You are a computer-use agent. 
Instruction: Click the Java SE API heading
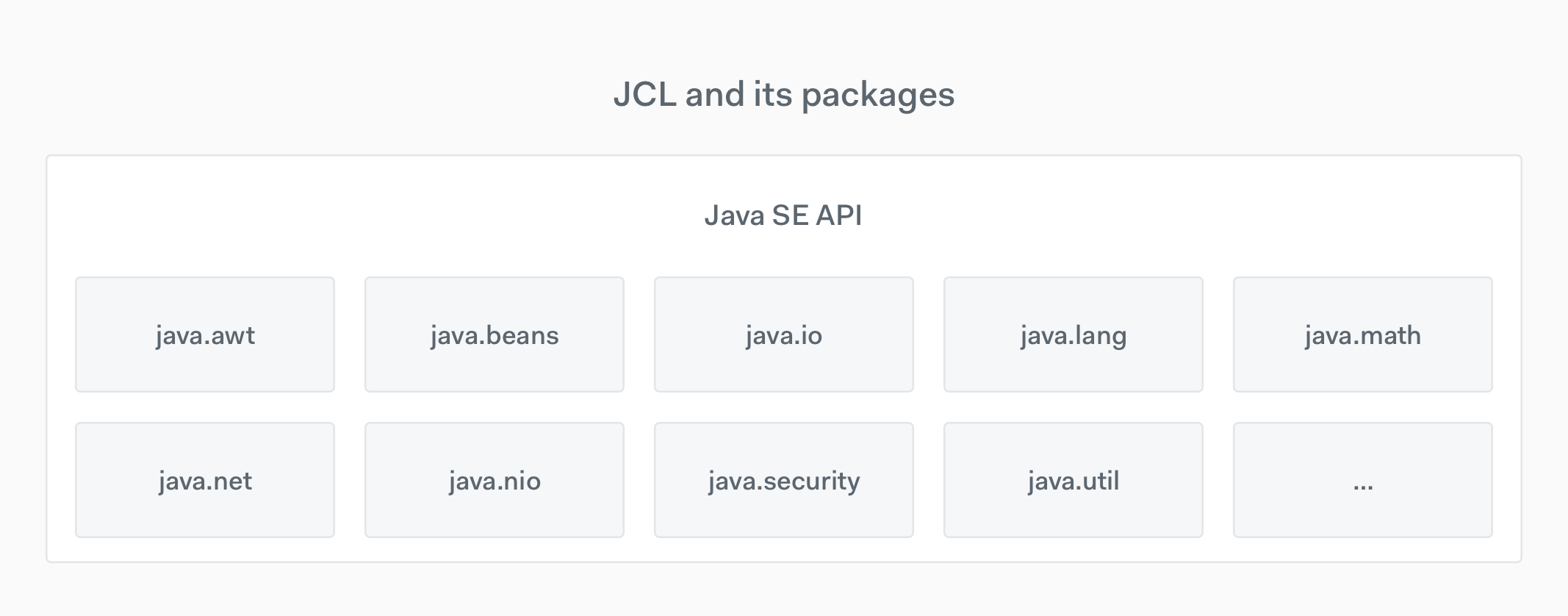(783, 215)
